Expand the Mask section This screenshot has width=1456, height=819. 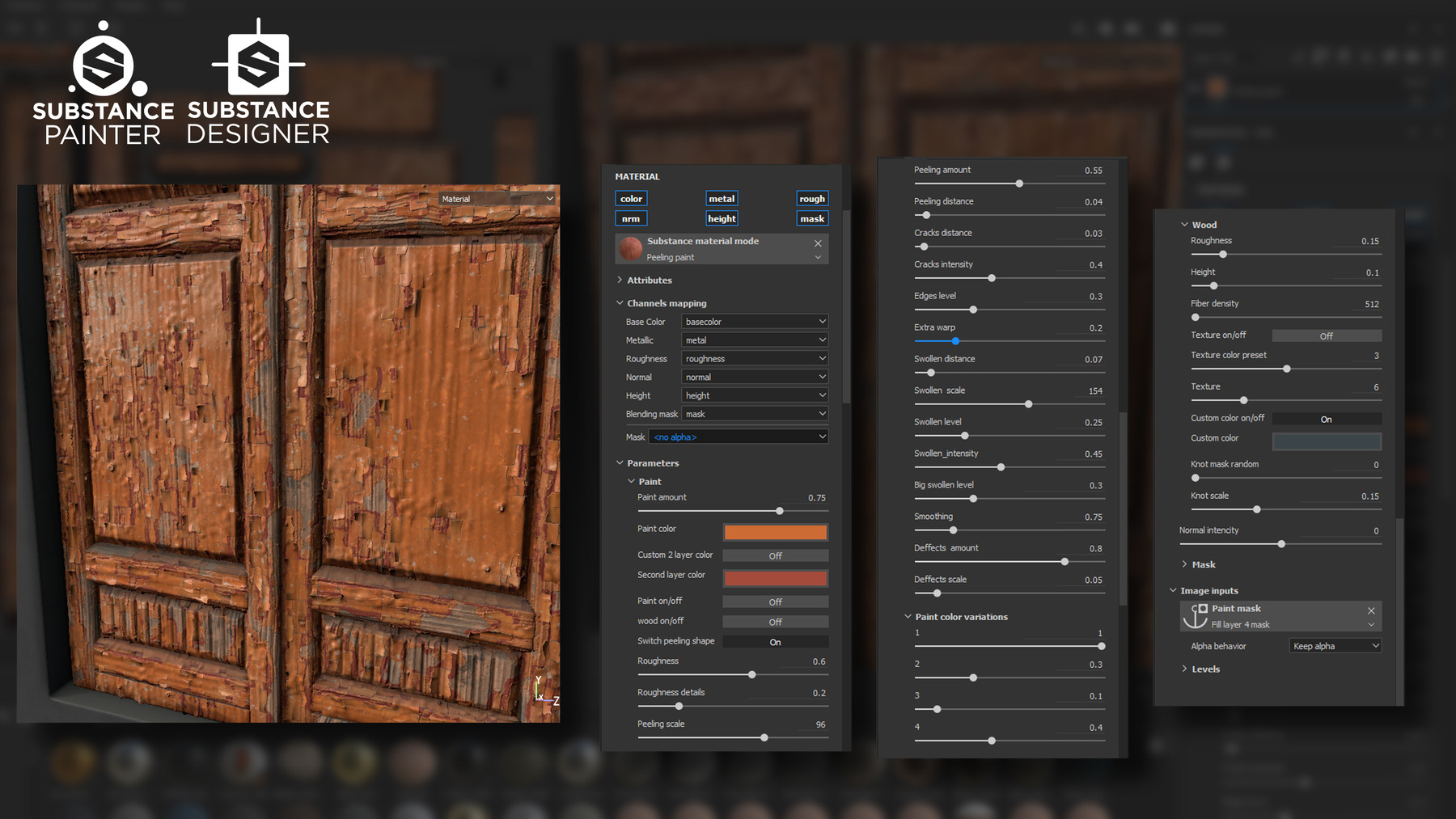(x=1184, y=564)
